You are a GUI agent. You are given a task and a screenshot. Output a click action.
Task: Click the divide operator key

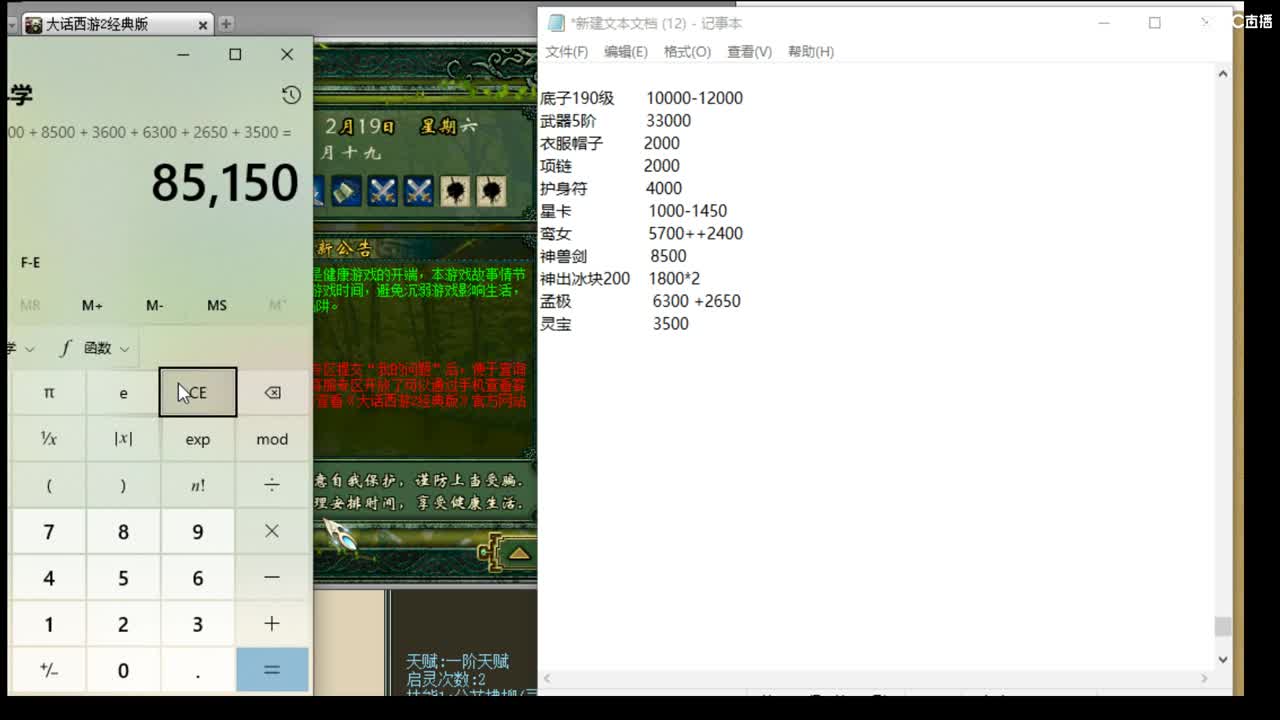click(272, 485)
